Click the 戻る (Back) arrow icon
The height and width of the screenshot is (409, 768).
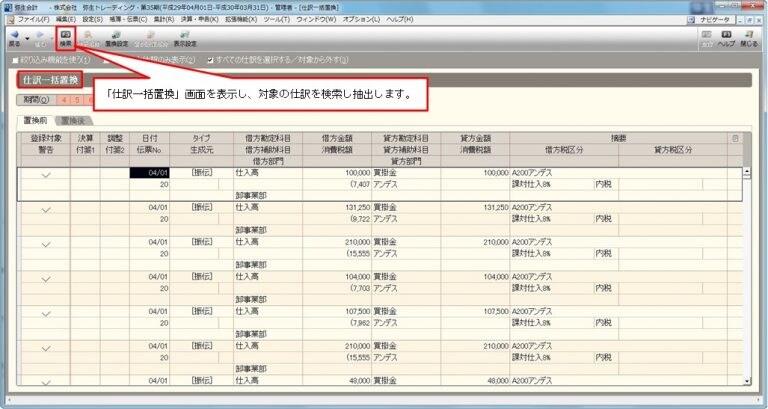(x=14, y=38)
